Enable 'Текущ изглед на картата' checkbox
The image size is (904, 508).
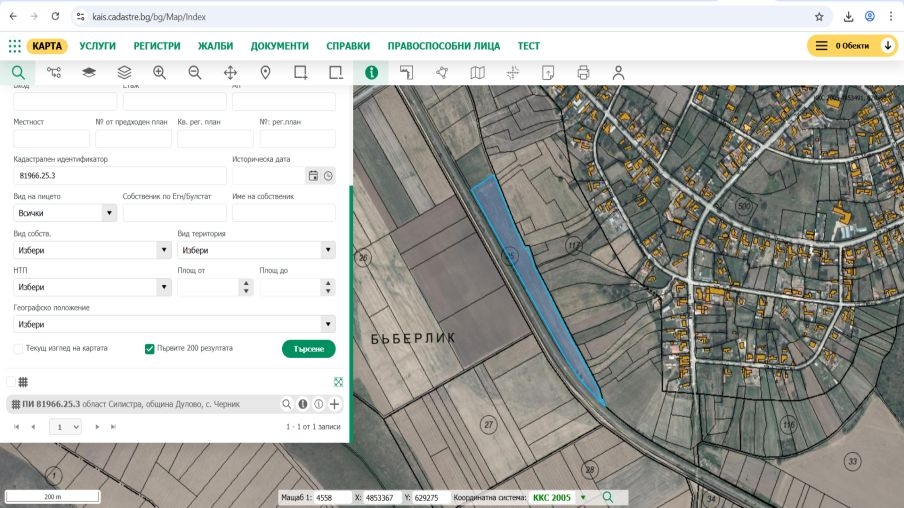(19, 349)
